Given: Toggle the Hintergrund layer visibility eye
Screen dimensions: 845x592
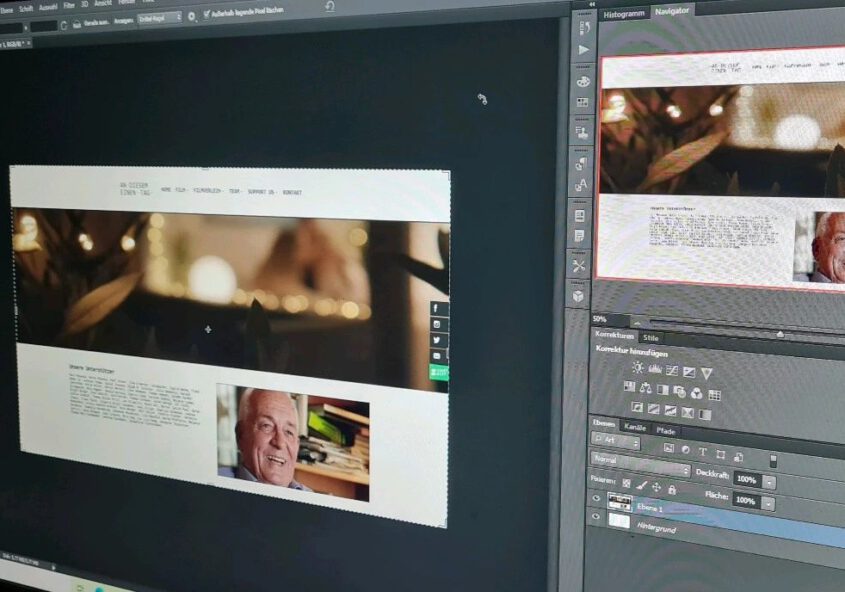Looking at the screenshot, I should 596,517.
